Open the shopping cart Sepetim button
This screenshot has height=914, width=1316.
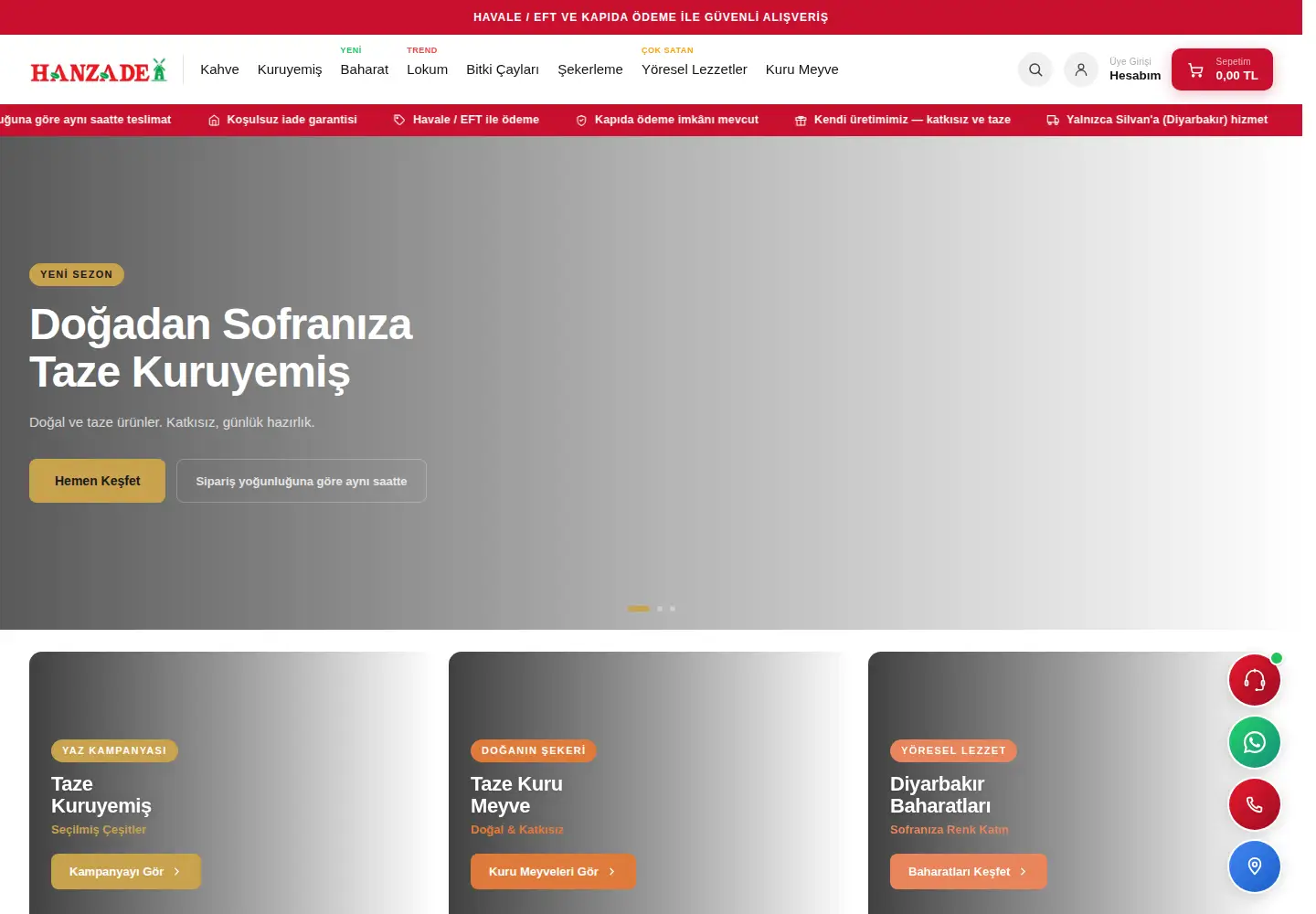[x=1222, y=69]
